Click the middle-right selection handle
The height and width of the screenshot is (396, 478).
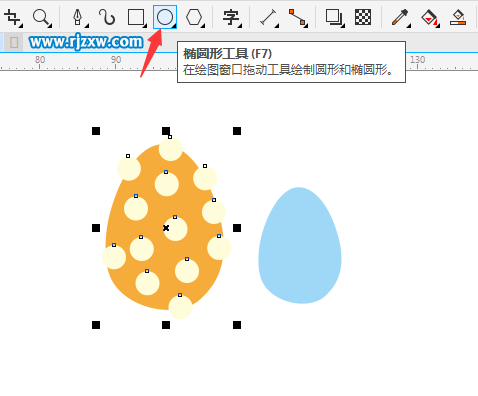[x=237, y=228]
